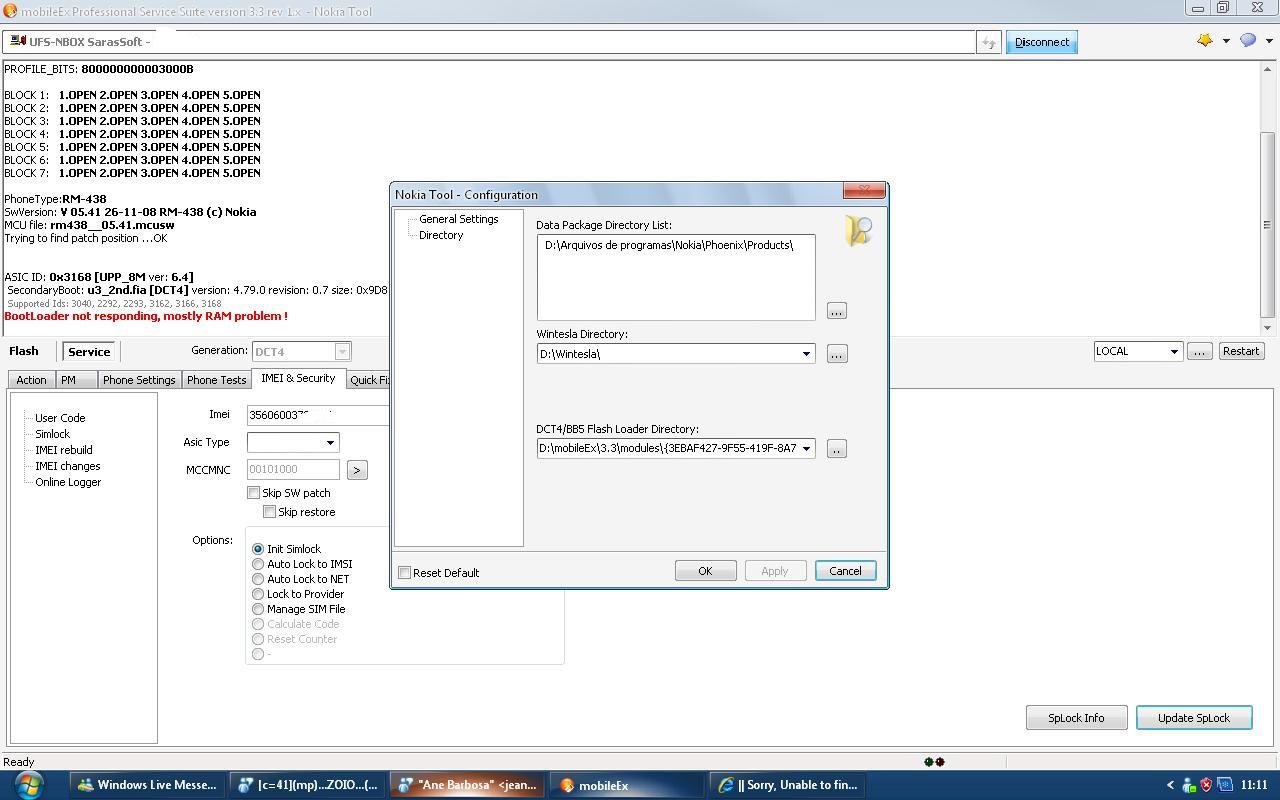Click into the Imei input field

click(318, 415)
